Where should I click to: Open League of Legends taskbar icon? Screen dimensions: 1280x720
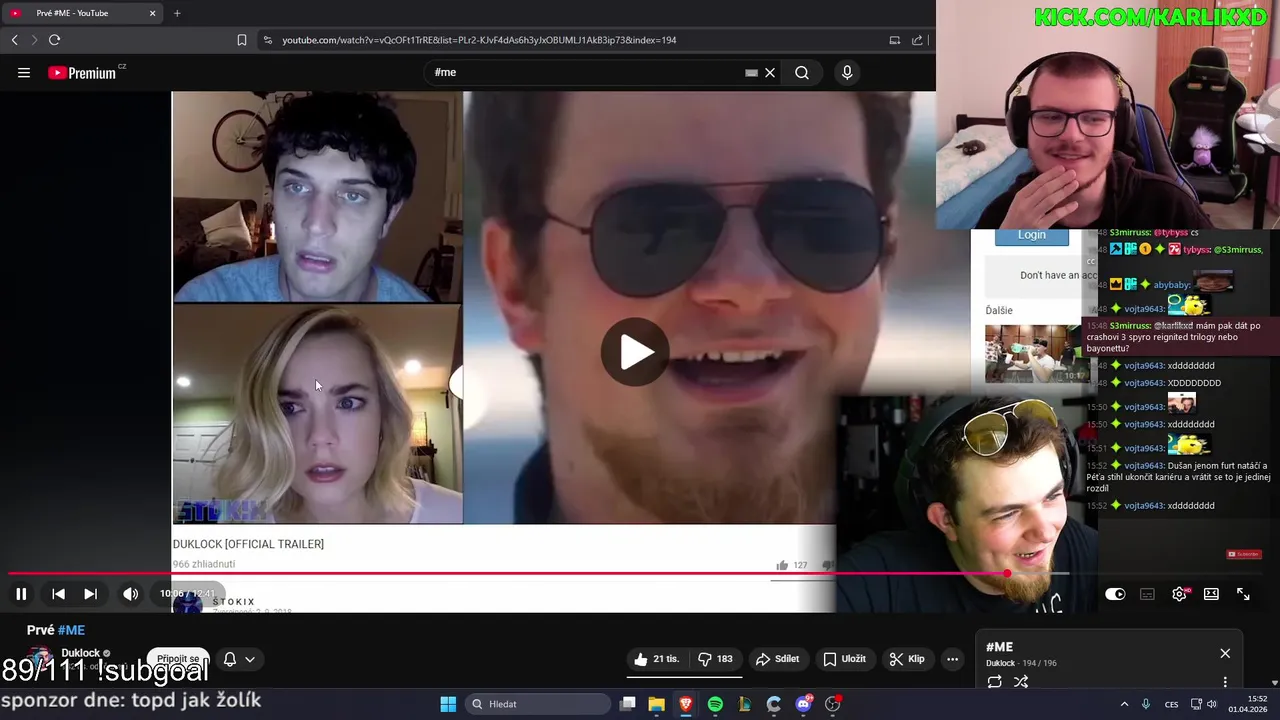744,704
